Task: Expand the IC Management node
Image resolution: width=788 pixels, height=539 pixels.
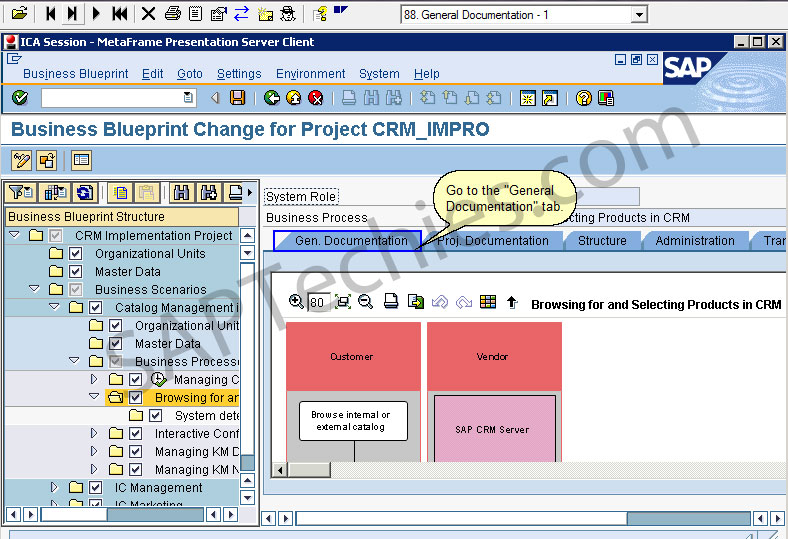Action: point(54,487)
